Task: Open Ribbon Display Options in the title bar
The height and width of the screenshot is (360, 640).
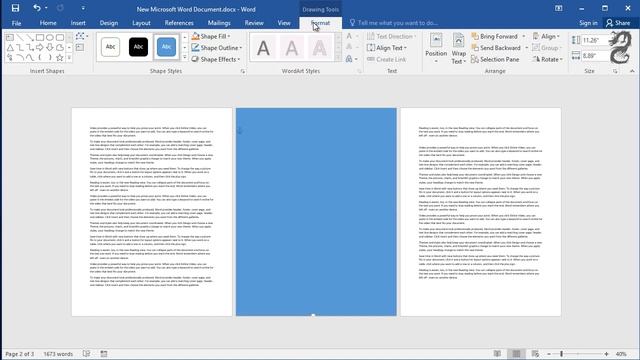Action: tap(558, 8)
